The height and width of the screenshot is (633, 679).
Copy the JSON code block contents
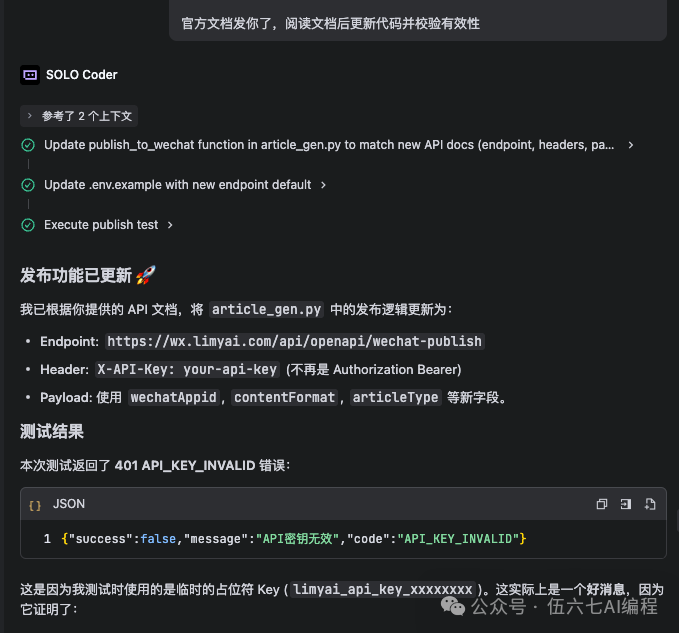point(601,504)
